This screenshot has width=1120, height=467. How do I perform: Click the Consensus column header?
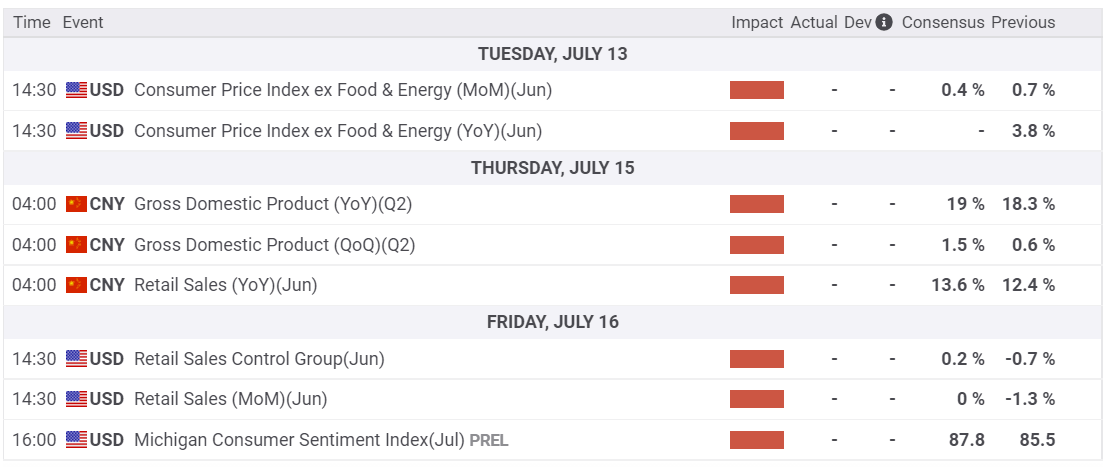click(x=943, y=22)
